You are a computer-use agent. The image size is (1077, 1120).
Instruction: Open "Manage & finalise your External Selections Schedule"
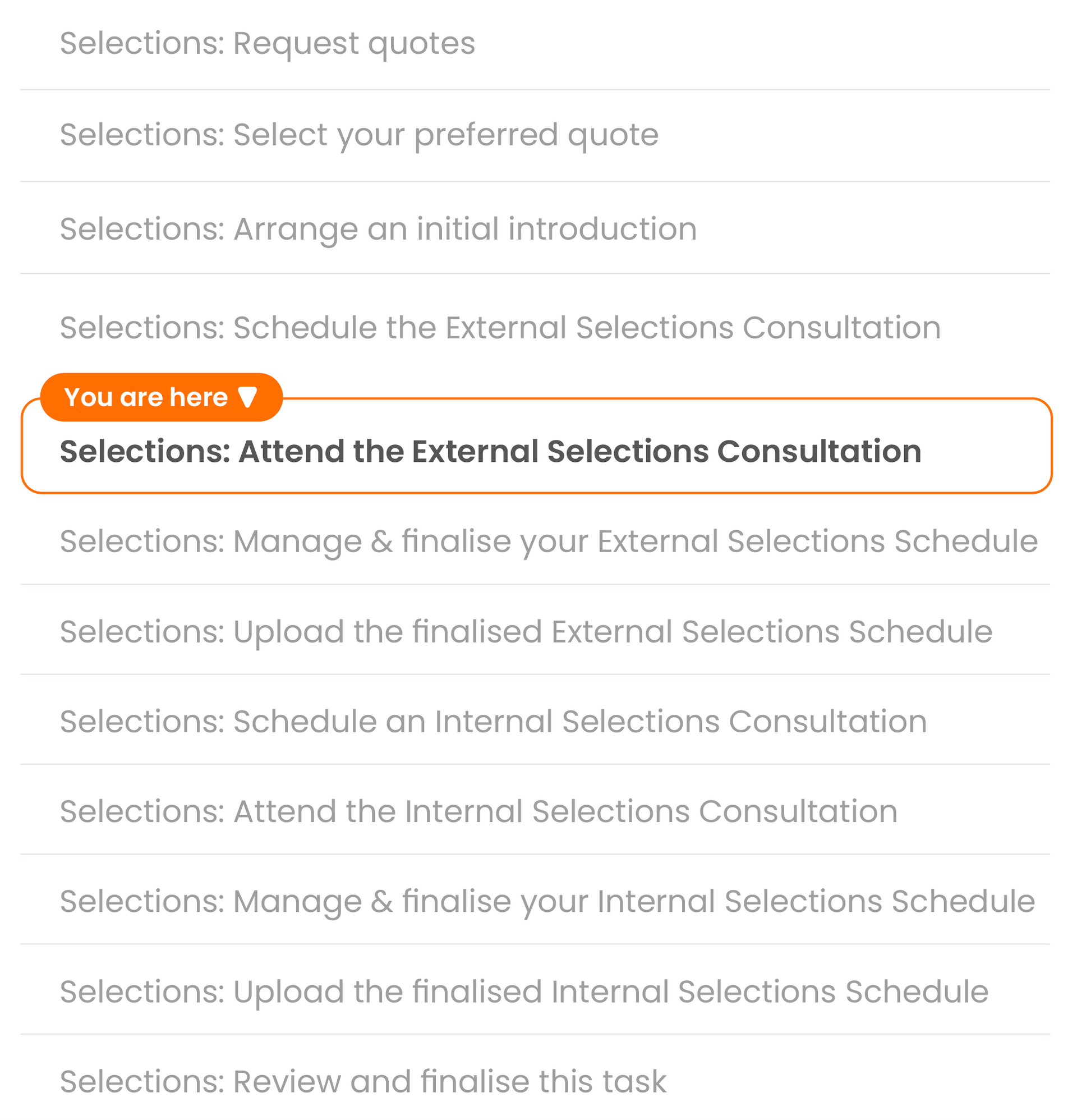[549, 541]
